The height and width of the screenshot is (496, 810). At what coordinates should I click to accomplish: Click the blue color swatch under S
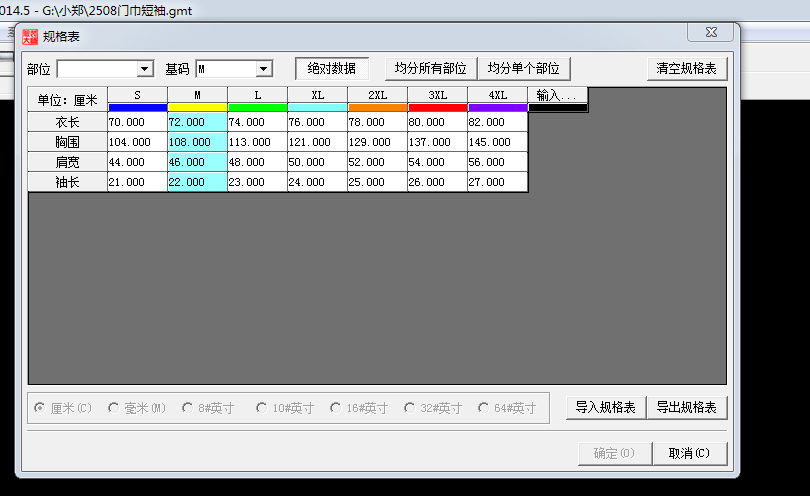click(137, 107)
